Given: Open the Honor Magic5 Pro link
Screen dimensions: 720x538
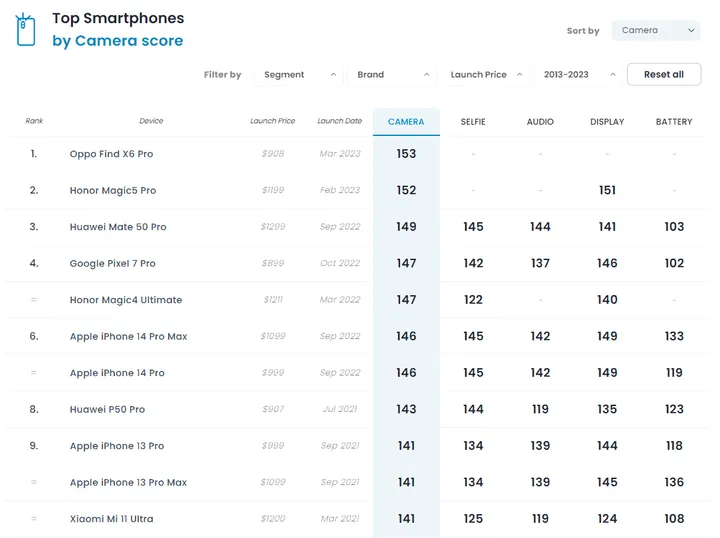Looking at the screenshot, I should [113, 191].
